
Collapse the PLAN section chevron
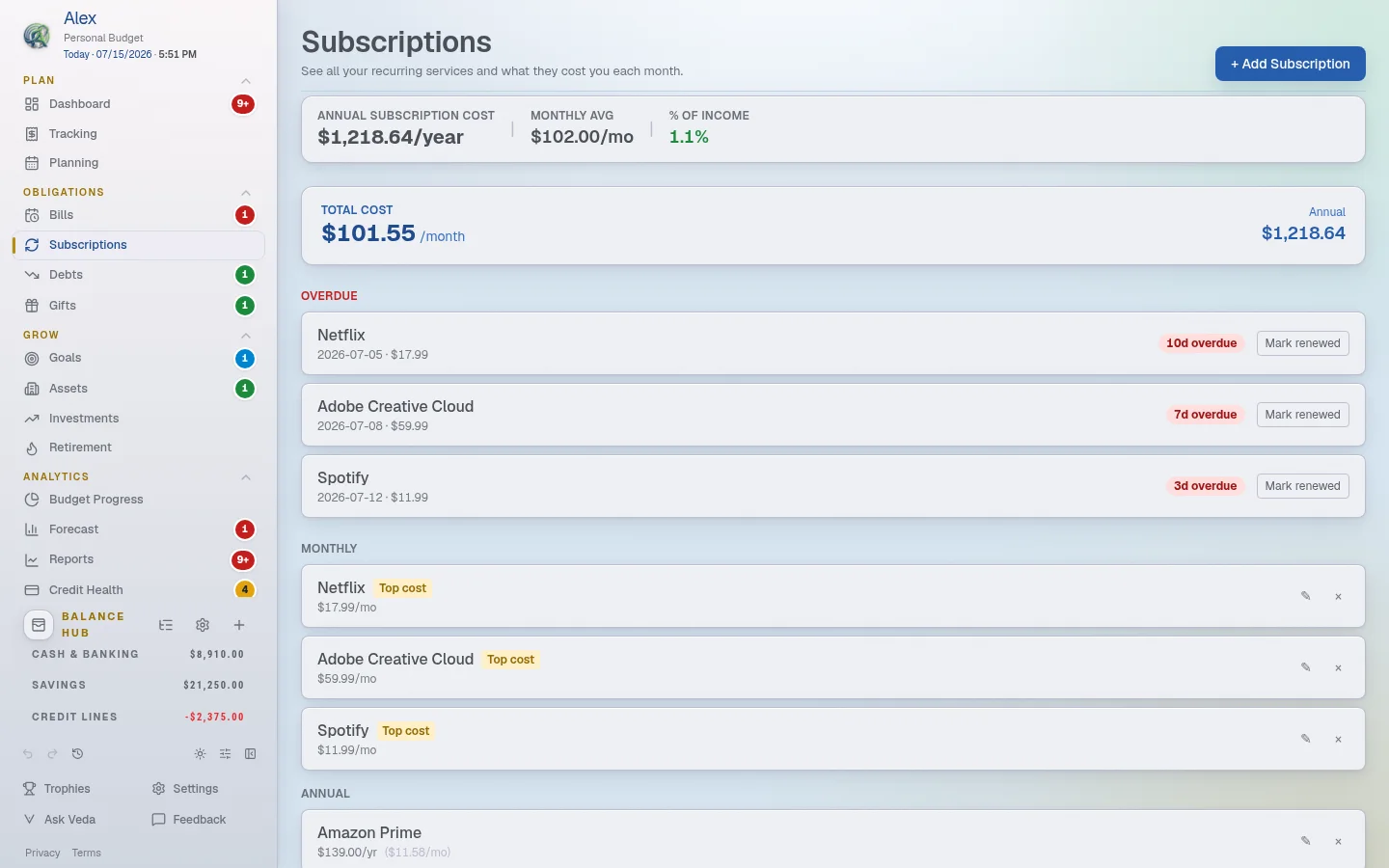(246, 81)
